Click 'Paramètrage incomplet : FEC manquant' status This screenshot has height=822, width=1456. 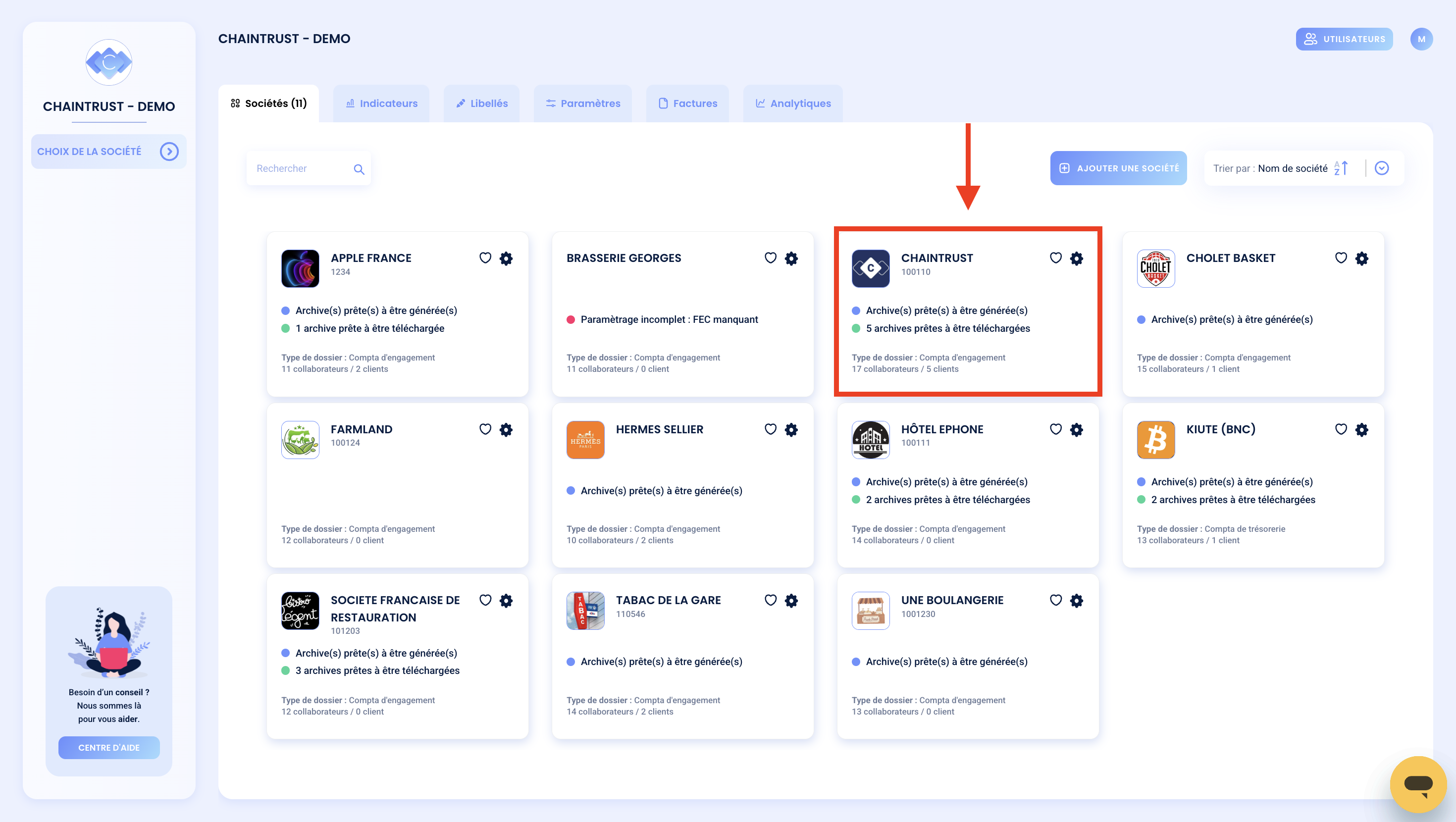[669, 319]
